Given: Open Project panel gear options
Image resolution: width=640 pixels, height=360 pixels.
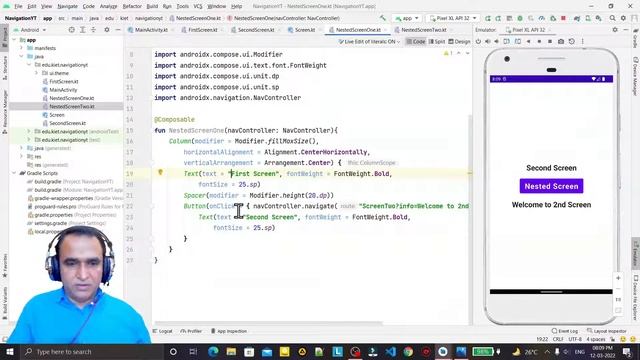Looking at the screenshot, I should tap(107, 30).
